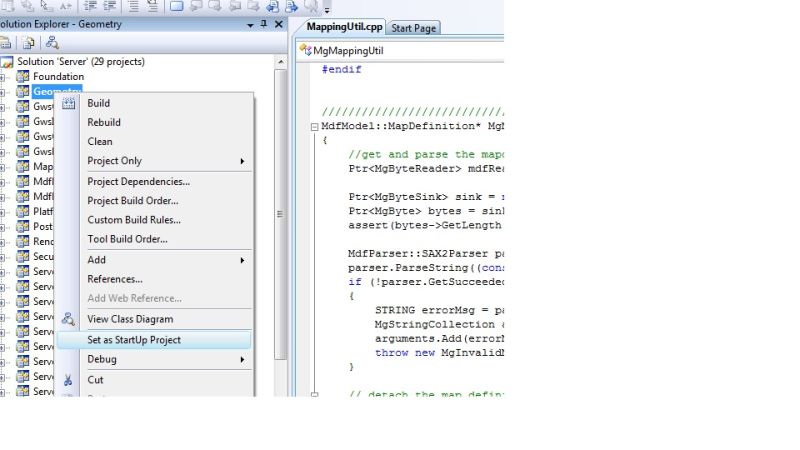Expand the Foundation project tree node
The width and height of the screenshot is (800, 450).
click(x=2, y=77)
